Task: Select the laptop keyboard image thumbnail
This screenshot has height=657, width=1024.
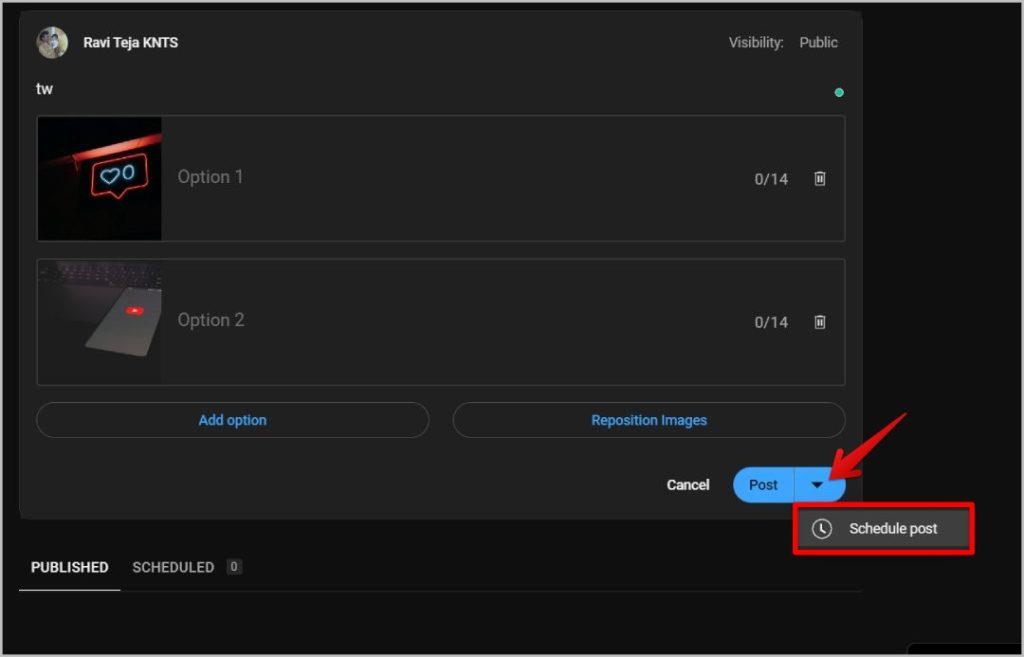Action: (x=99, y=322)
